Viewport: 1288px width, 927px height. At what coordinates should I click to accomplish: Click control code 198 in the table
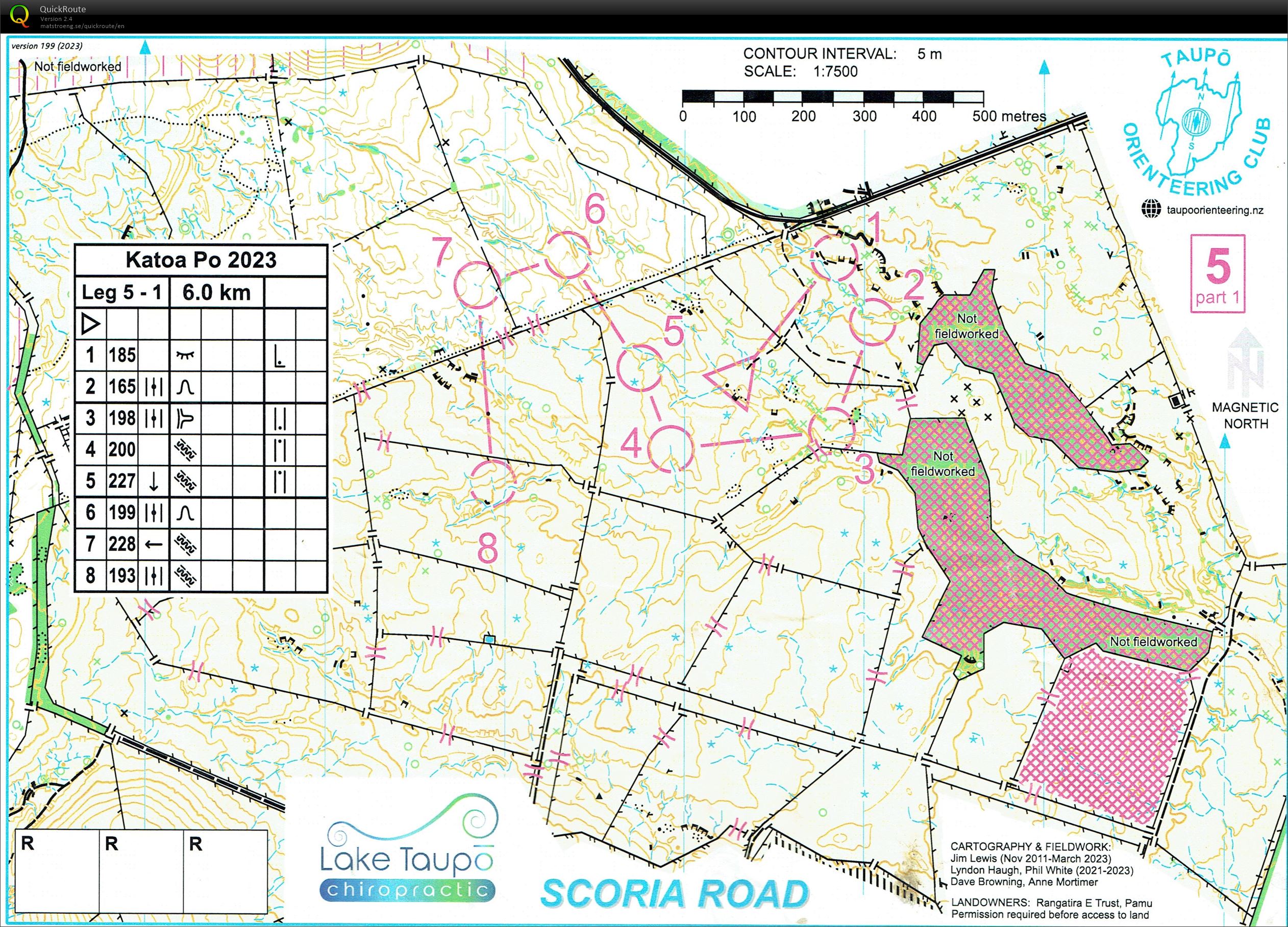(122, 418)
